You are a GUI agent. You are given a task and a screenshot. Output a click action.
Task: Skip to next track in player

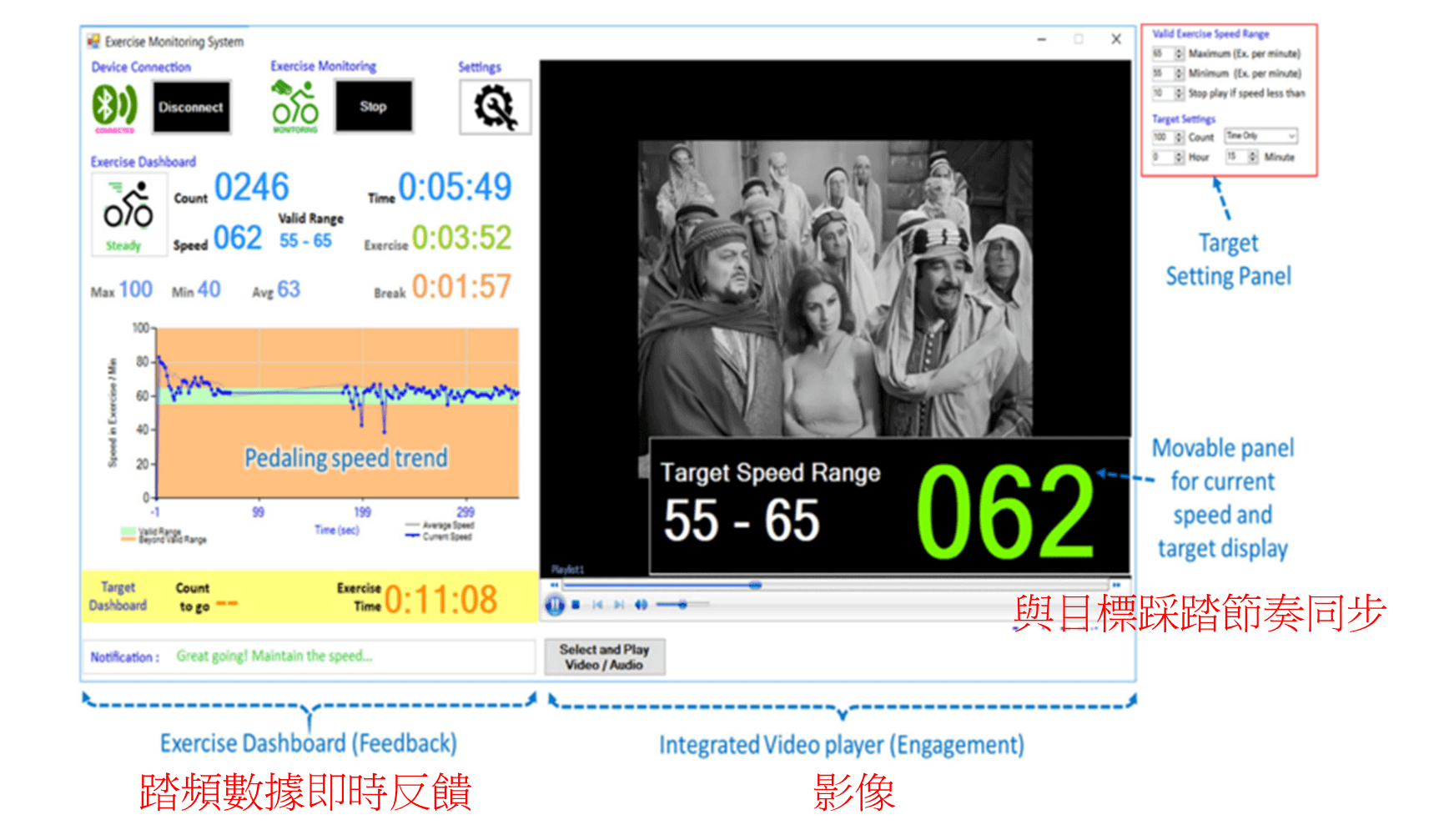coord(619,605)
